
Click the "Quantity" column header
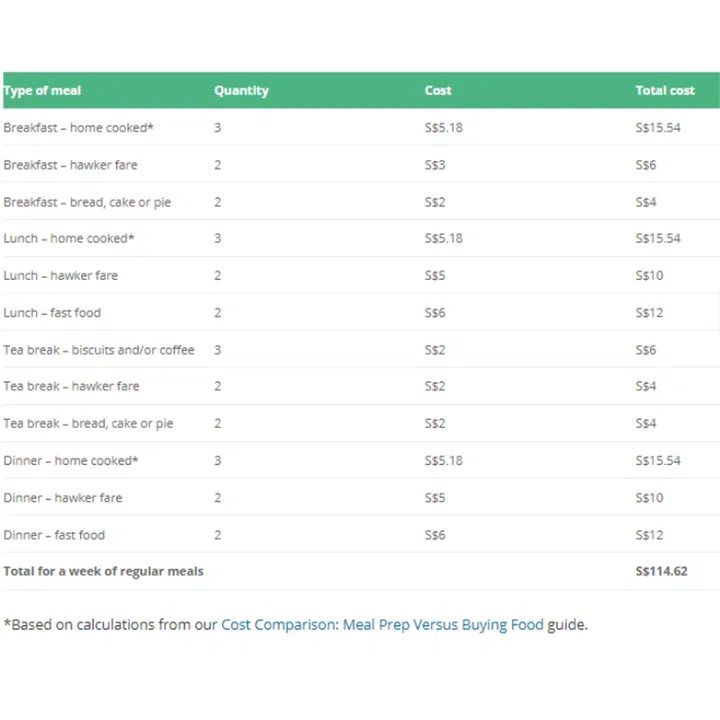pos(241,91)
